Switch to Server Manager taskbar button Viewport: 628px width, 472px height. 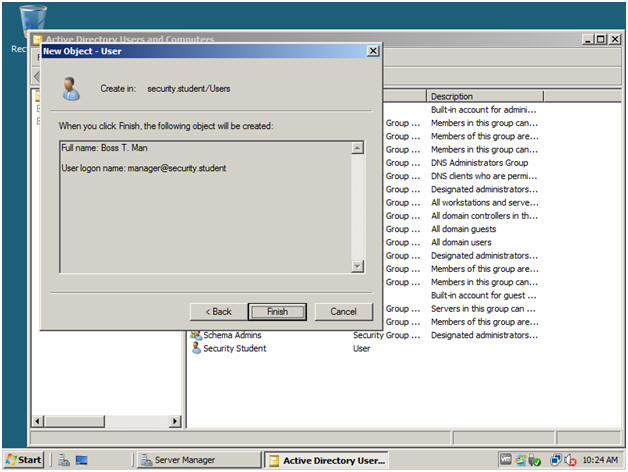199,460
